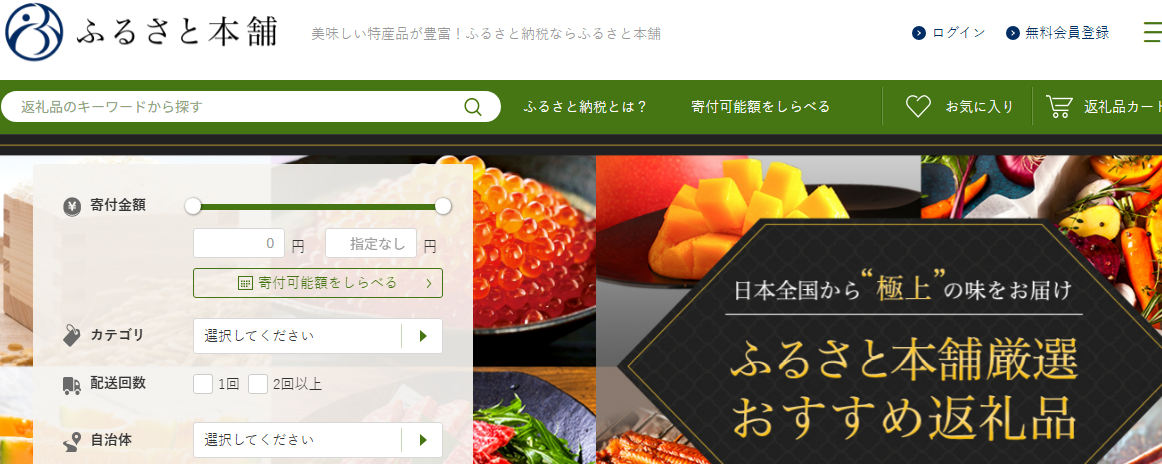
Task: Click the right handle of donation slider
Action: pyautogui.click(x=443, y=206)
